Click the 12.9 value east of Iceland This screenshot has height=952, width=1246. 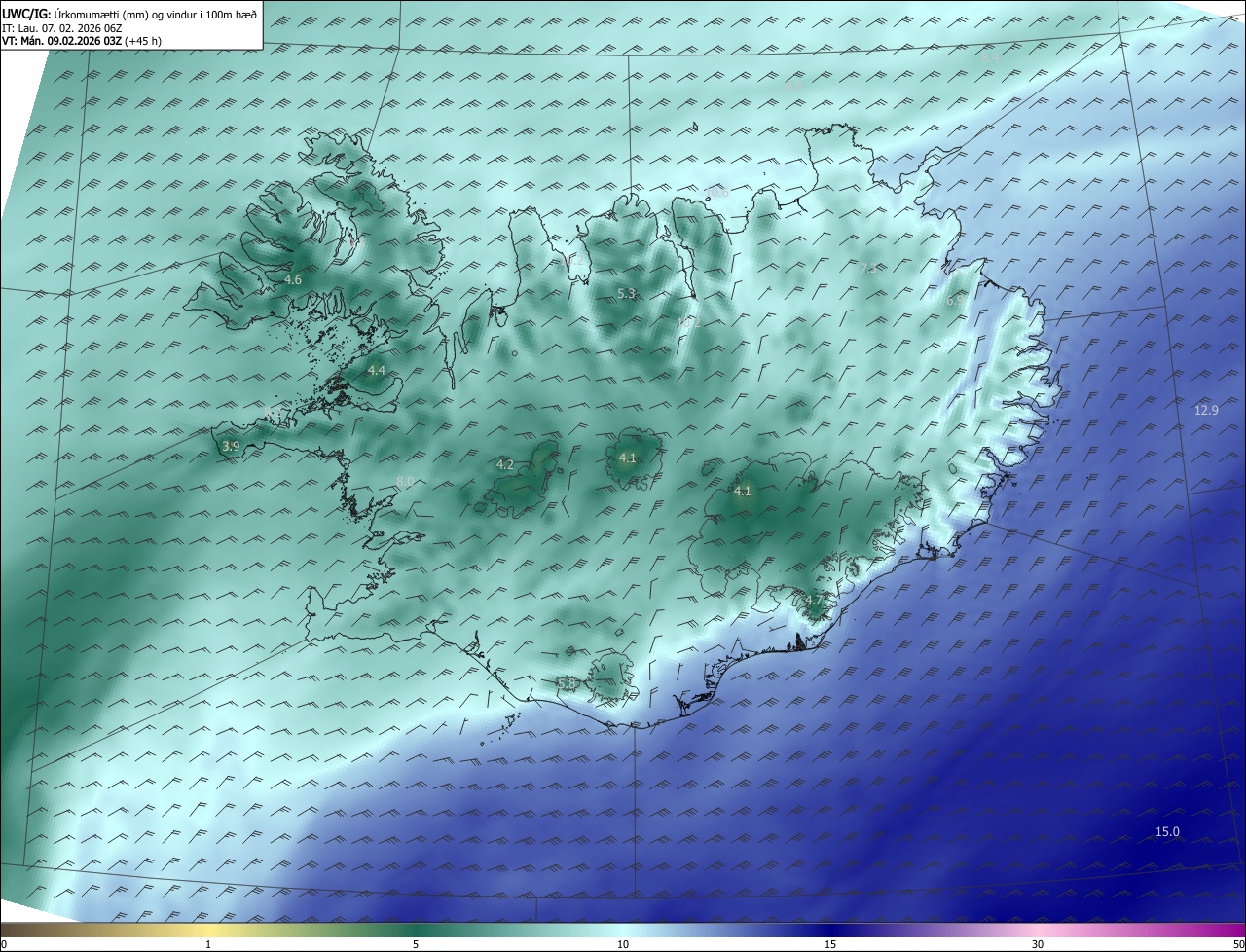[x=1206, y=411]
